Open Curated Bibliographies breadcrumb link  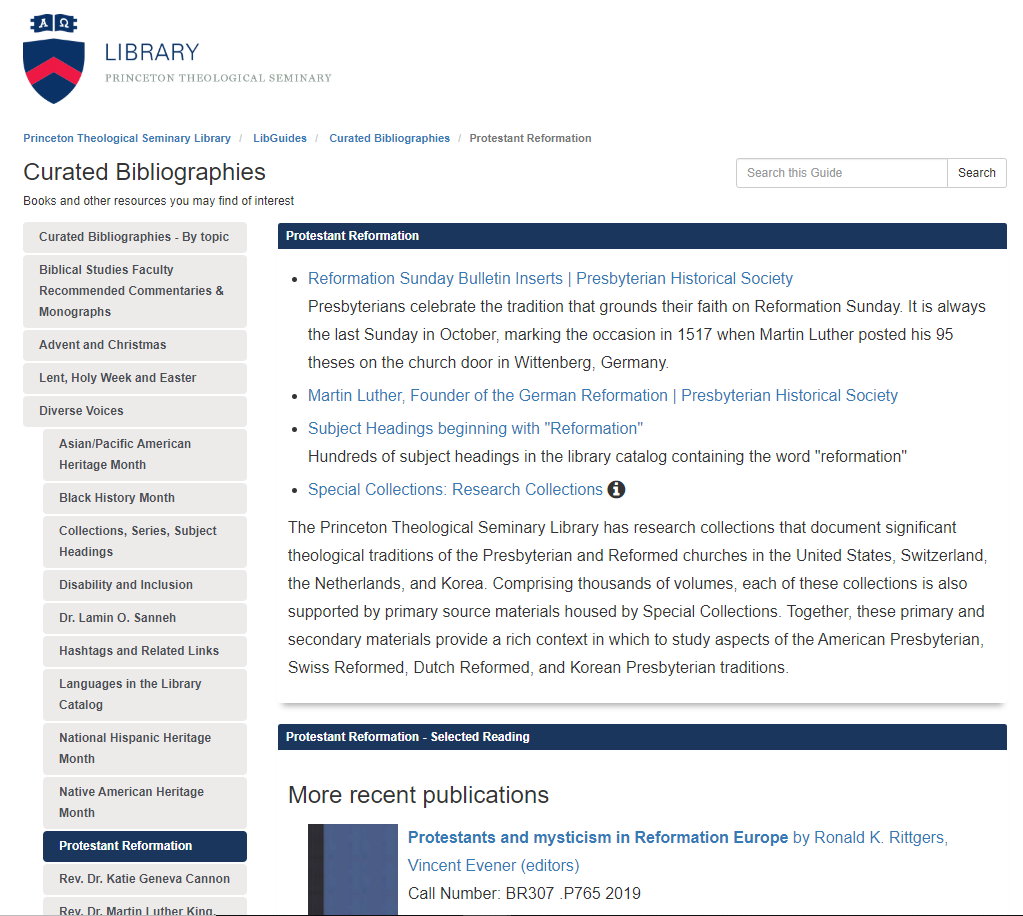click(x=389, y=138)
